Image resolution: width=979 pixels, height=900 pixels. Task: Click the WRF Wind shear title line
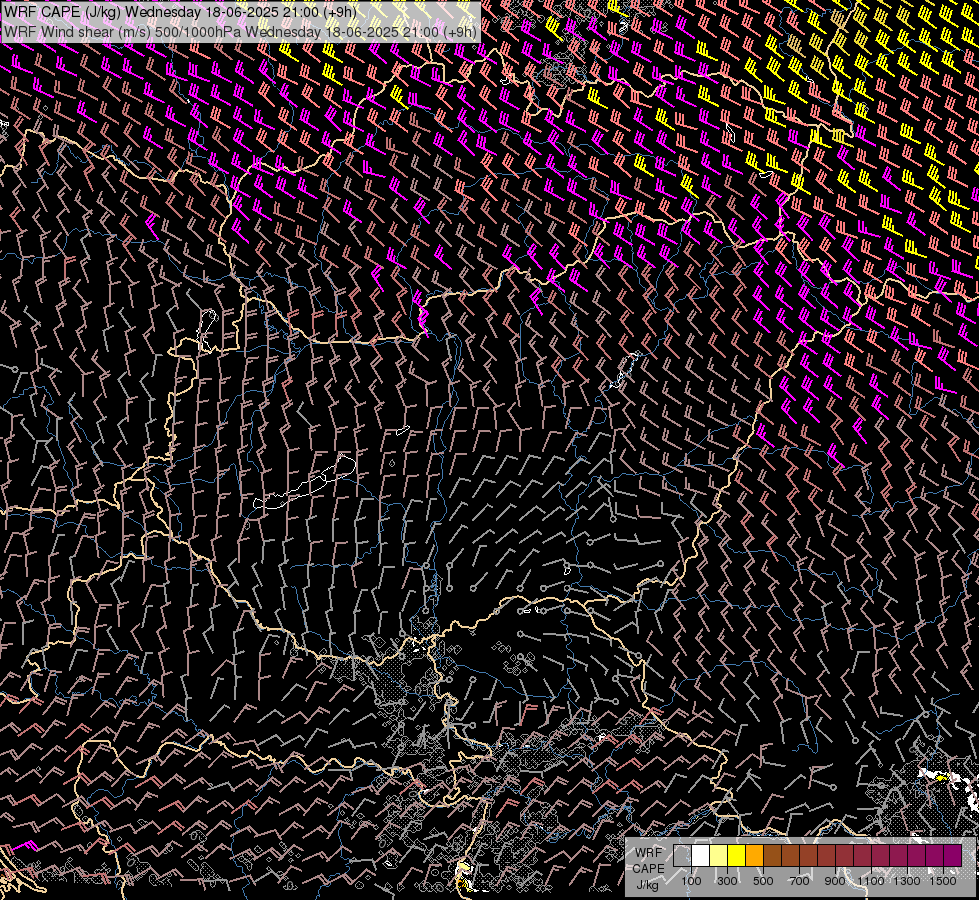pos(240,32)
